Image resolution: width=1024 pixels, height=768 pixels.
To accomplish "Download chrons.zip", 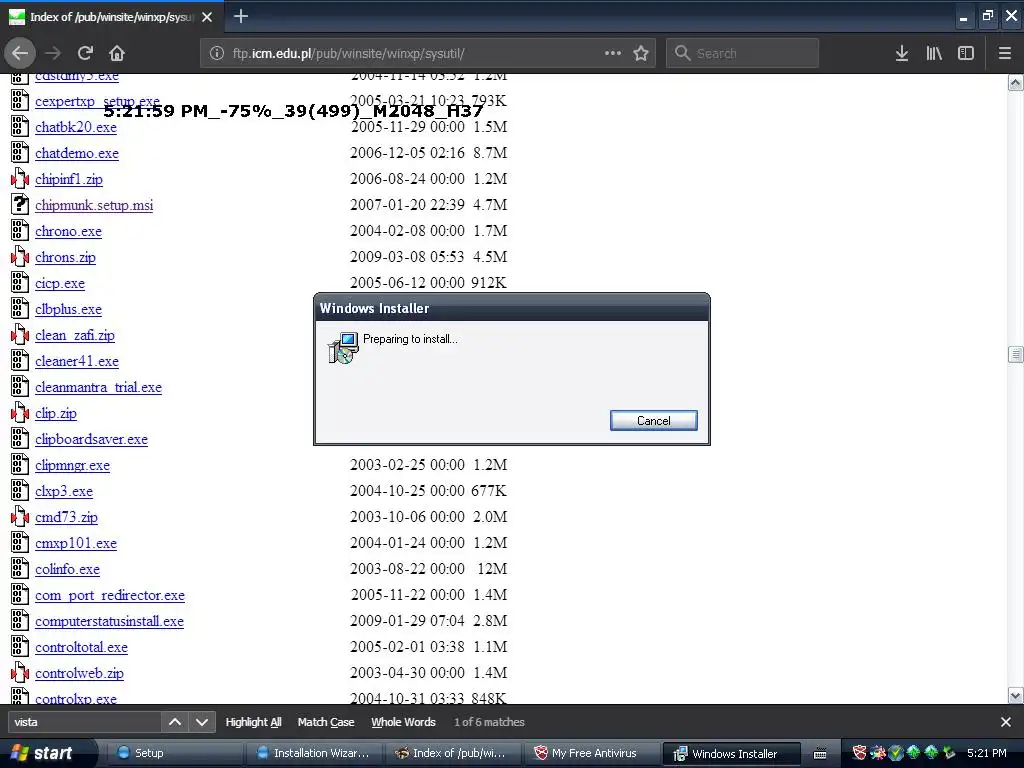I will pyautogui.click(x=65, y=257).
